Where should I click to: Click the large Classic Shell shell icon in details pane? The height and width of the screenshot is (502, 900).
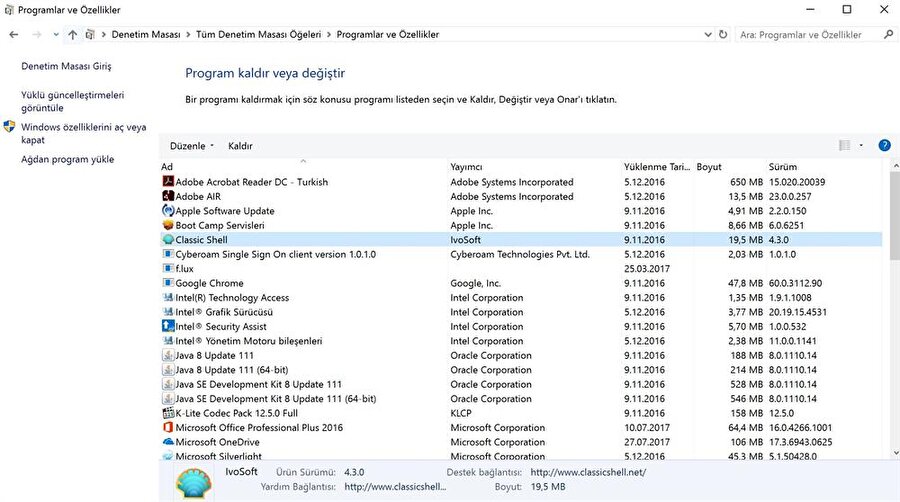194,483
